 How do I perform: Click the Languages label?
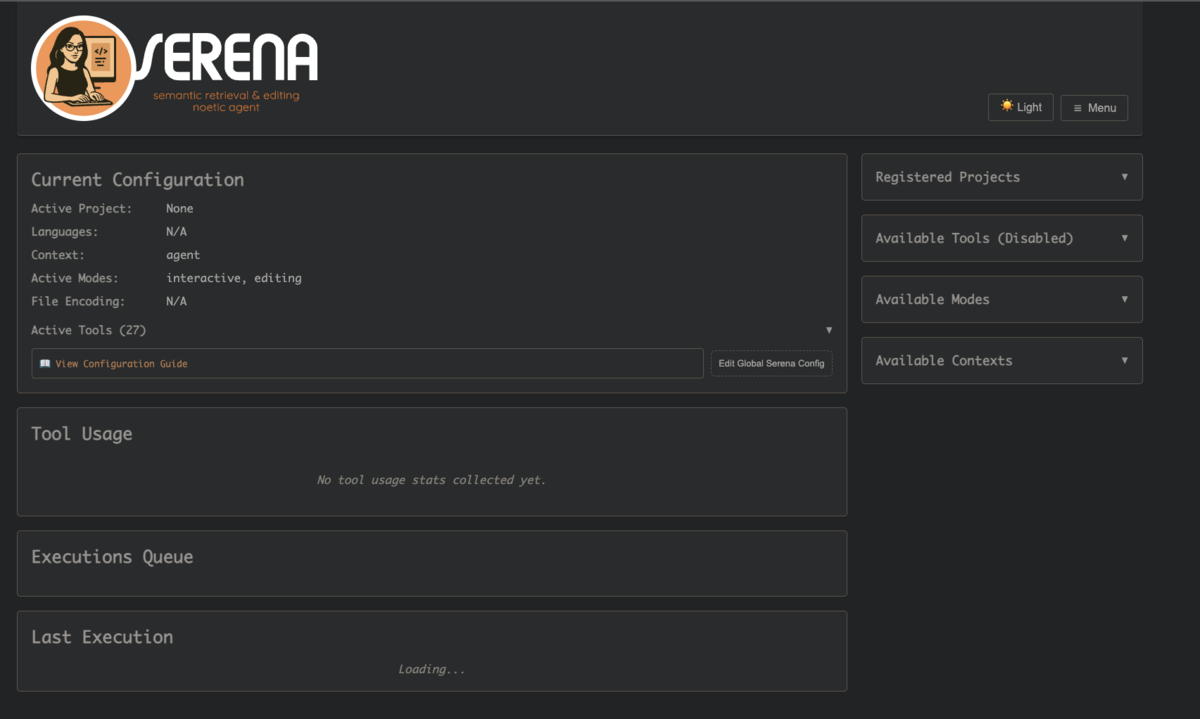coord(65,232)
